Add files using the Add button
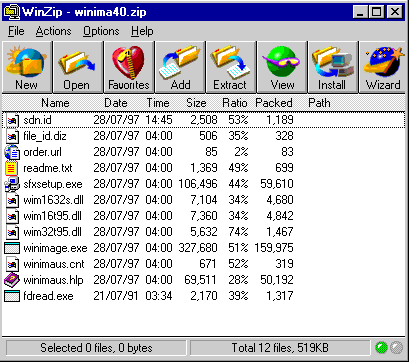409x362 pixels. [180, 67]
